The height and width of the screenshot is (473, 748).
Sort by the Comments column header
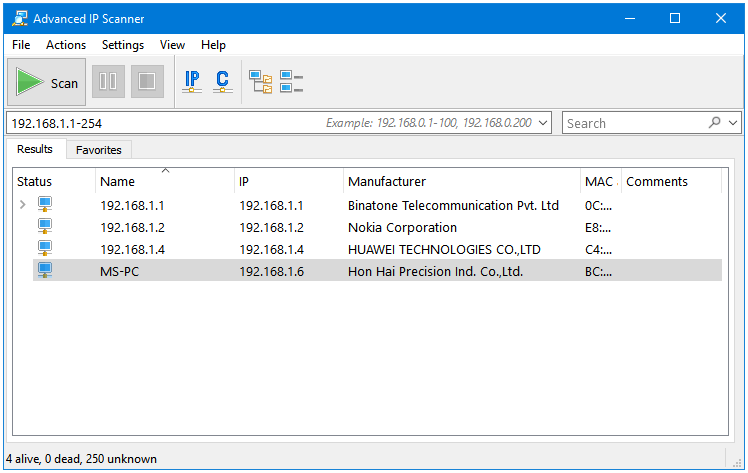pos(672,182)
